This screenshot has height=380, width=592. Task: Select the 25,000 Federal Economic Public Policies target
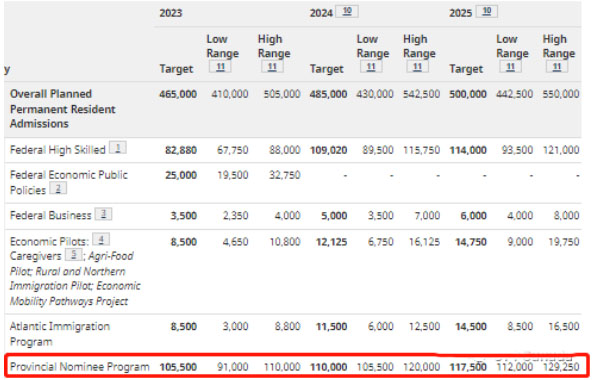(x=181, y=175)
